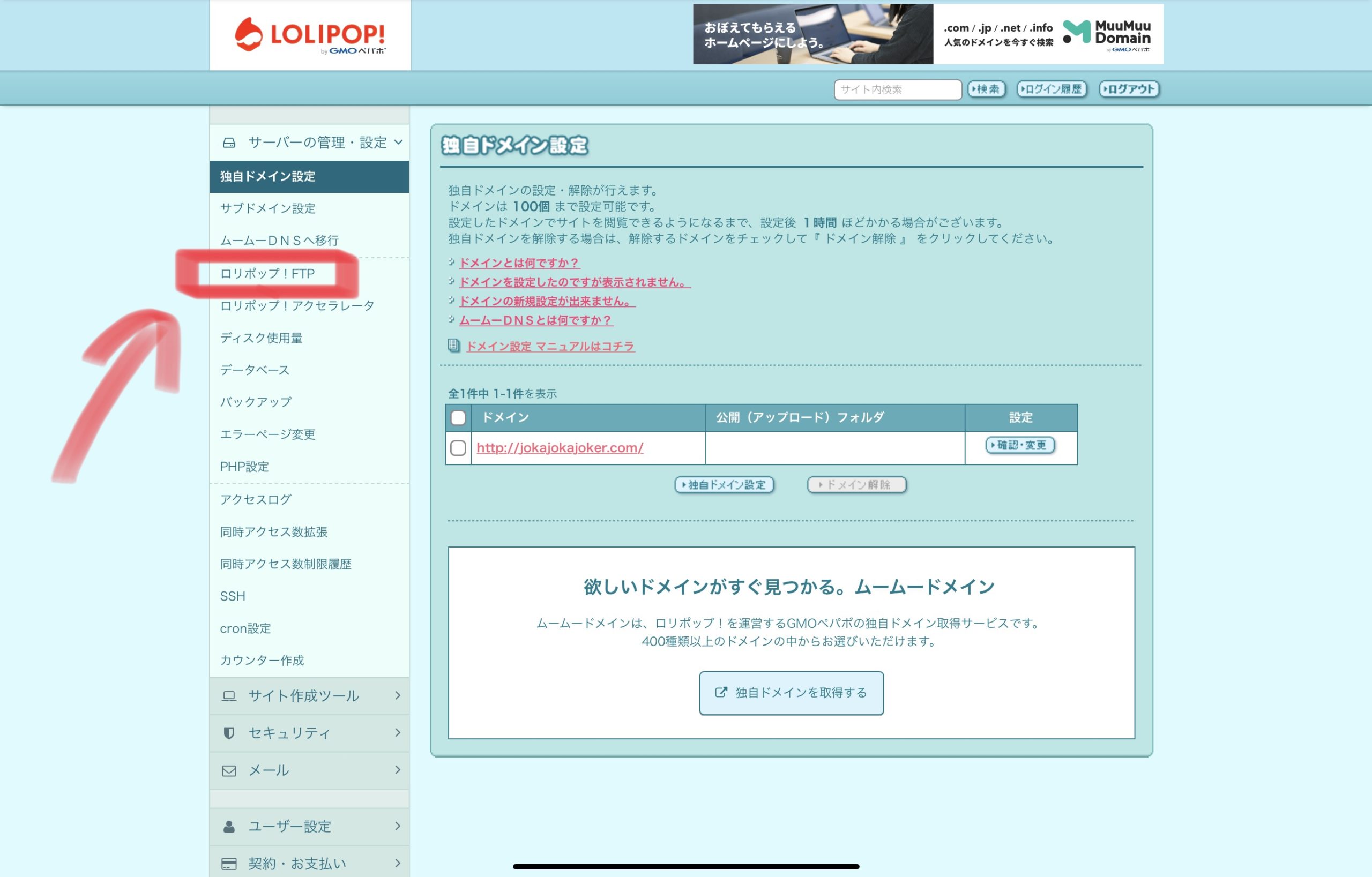This screenshot has height=877, width=1372.
Task: Click the document icon beside ドメイン設定マニュアル
Action: tap(453, 346)
